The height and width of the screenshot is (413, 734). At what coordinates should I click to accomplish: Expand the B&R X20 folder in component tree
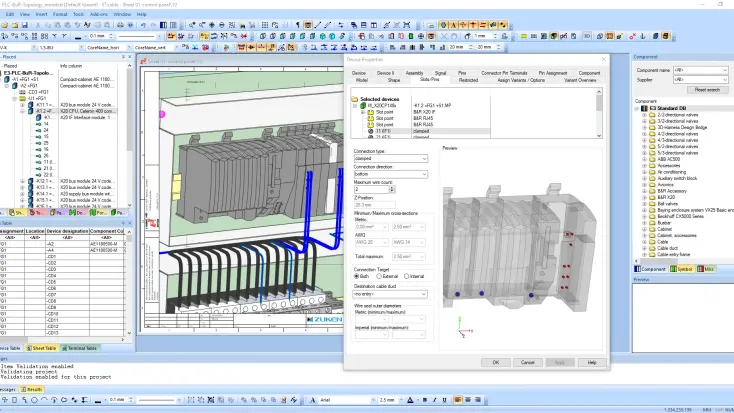(x=644, y=198)
